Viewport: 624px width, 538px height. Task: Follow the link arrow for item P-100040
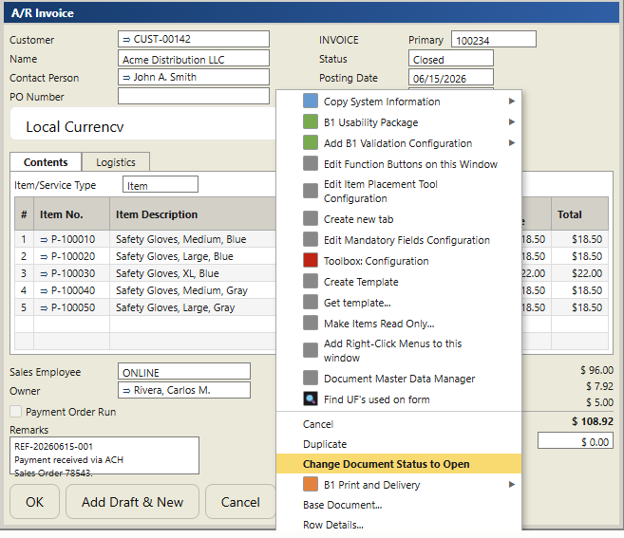pos(44,291)
